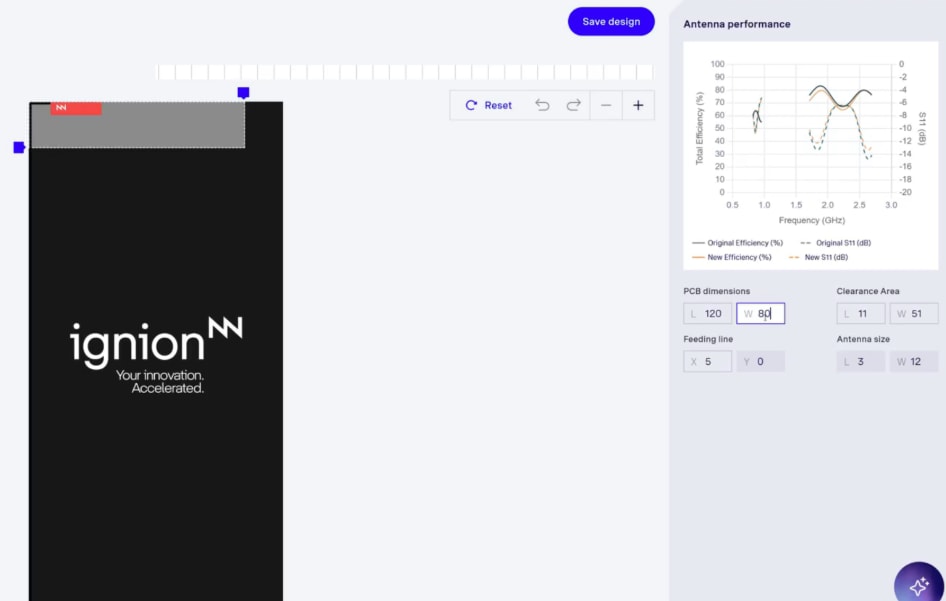946x601 pixels.
Task: Select the red NN antenna component
Action: 75,108
